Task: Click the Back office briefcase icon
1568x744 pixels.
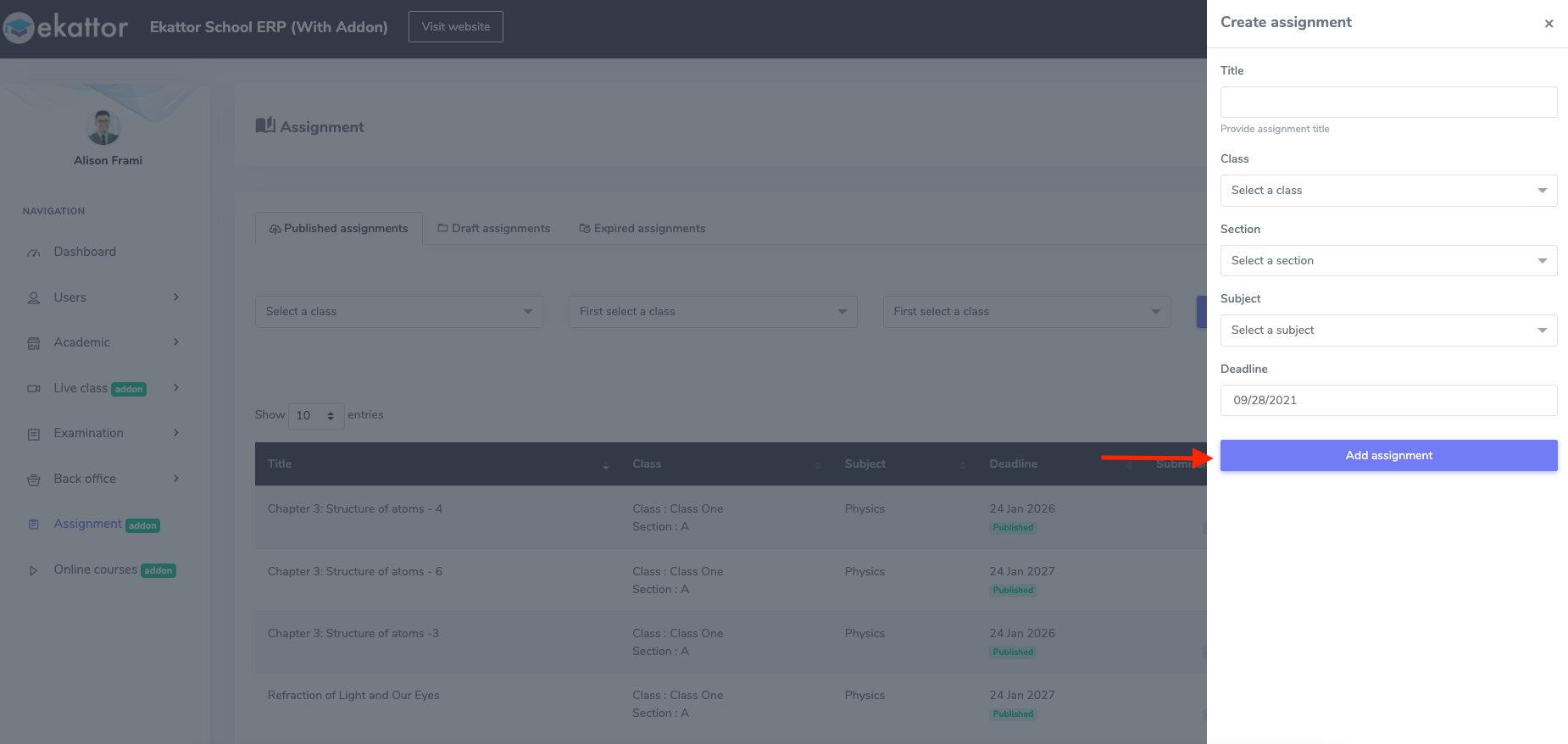Action: click(x=34, y=480)
